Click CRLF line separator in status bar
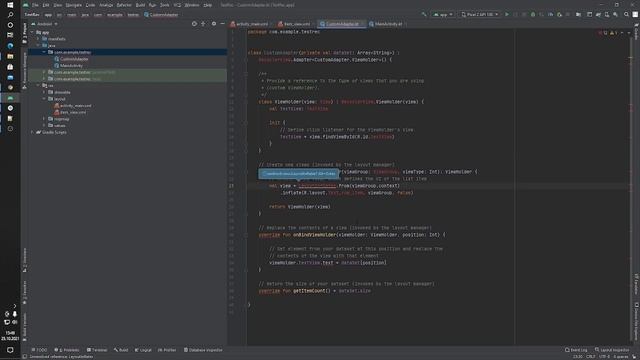The width and height of the screenshot is (640, 360). pyautogui.click(x=590, y=357)
